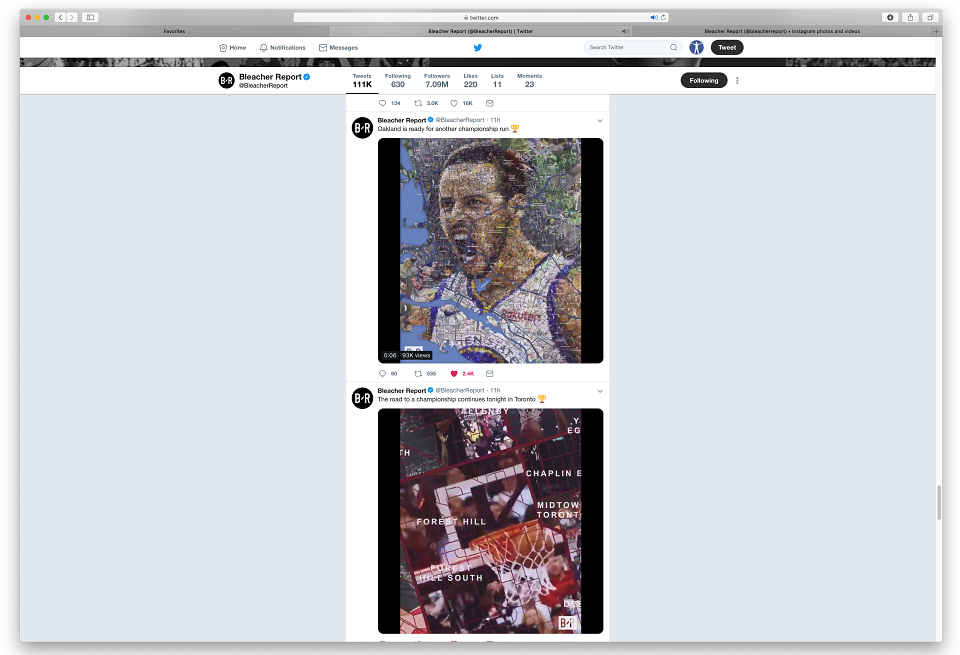The height and width of the screenshot is (655, 960).
Task: Open the more options dots beside Following
Action: coord(737,80)
